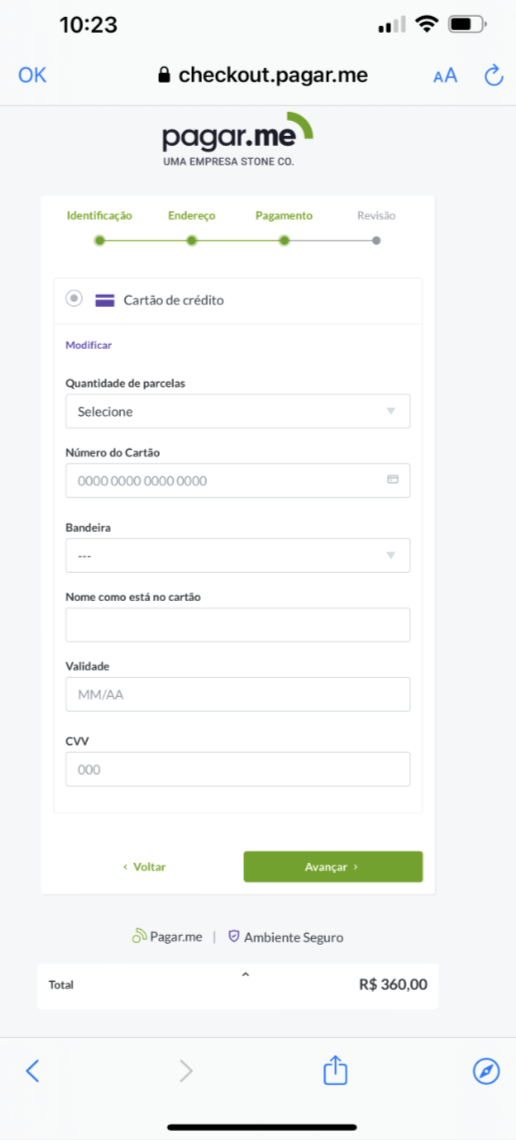Tap the Safari reload page icon
This screenshot has height=1140, width=516.
[x=493, y=75]
